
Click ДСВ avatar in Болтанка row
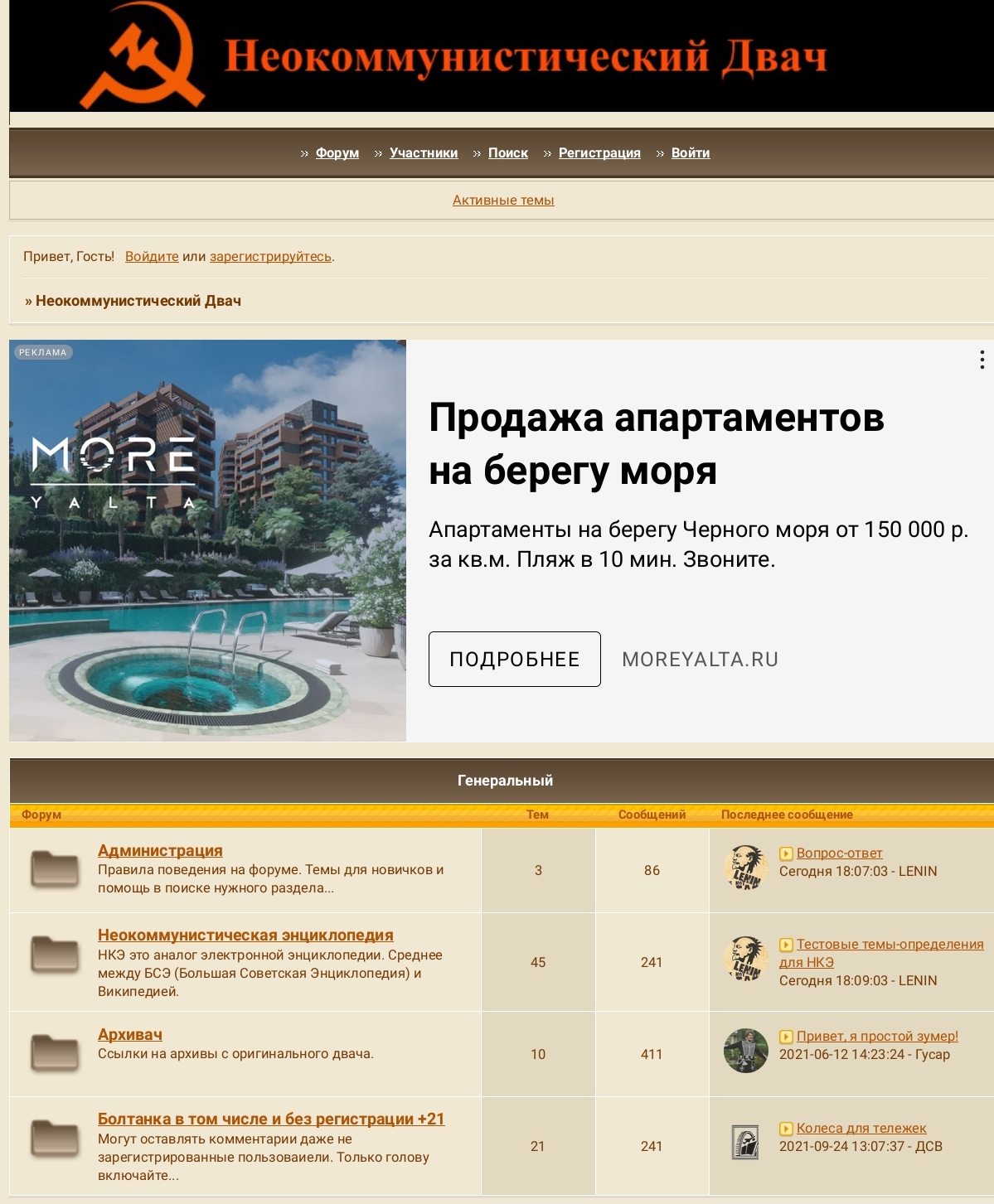(x=746, y=1143)
